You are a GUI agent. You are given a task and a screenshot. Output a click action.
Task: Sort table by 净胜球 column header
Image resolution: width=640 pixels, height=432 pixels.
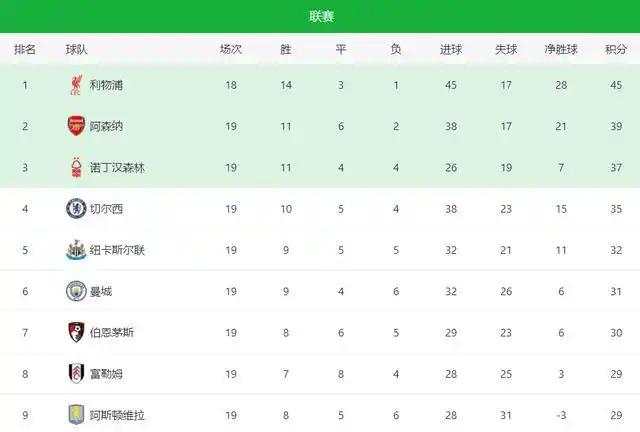[561, 49]
